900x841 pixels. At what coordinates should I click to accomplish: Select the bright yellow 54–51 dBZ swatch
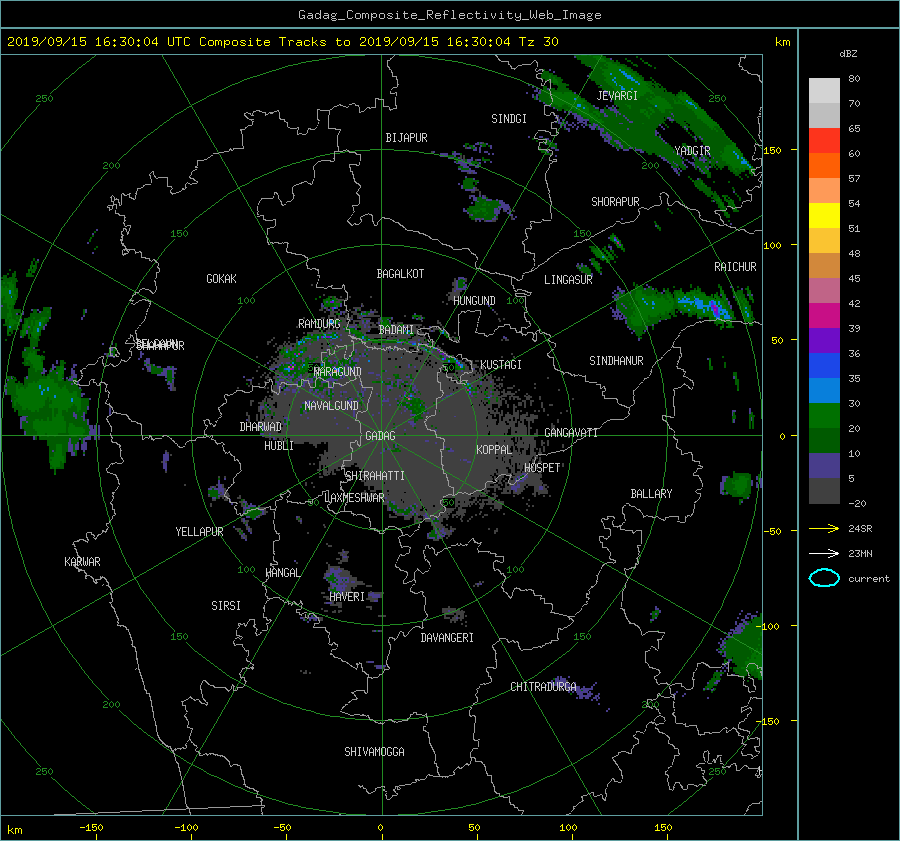pyautogui.click(x=824, y=216)
